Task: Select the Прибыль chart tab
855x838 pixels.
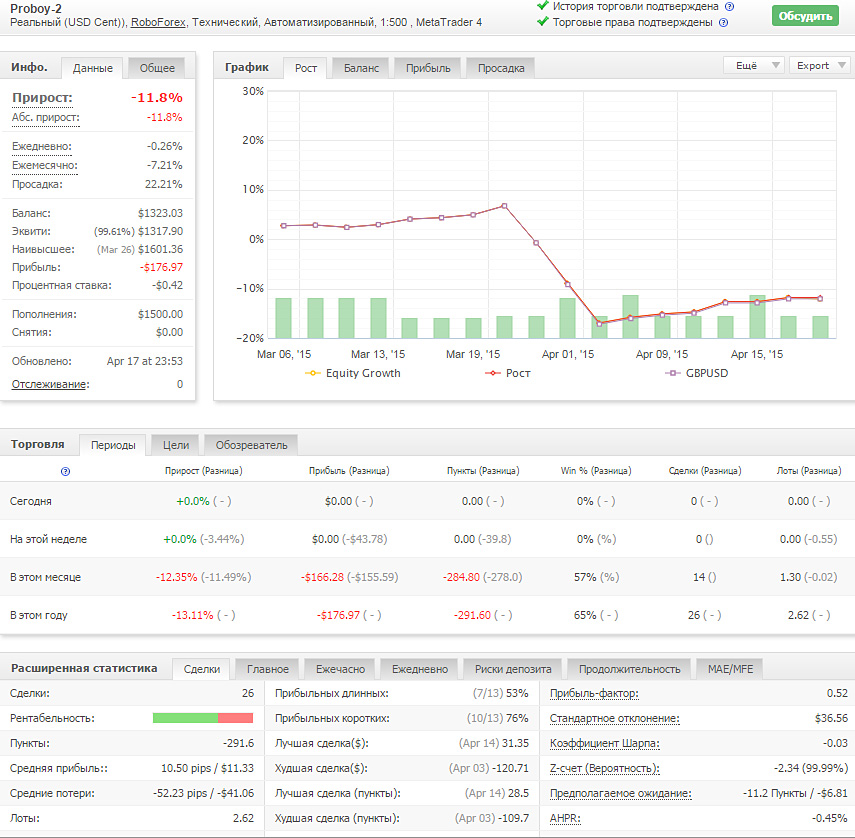Action: click(x=428, y=68)
